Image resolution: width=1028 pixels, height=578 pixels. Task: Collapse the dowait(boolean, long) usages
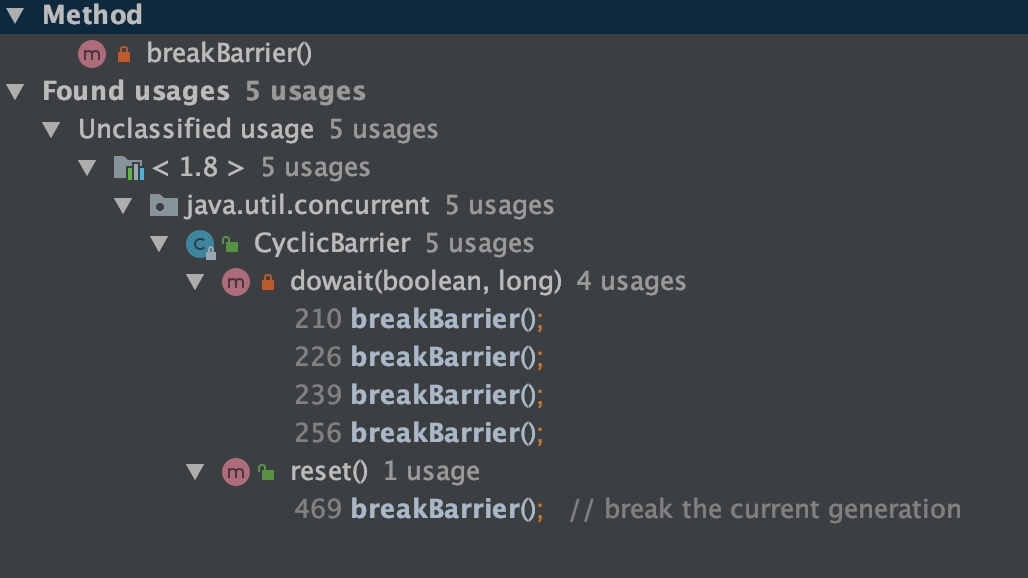[196, 282]
